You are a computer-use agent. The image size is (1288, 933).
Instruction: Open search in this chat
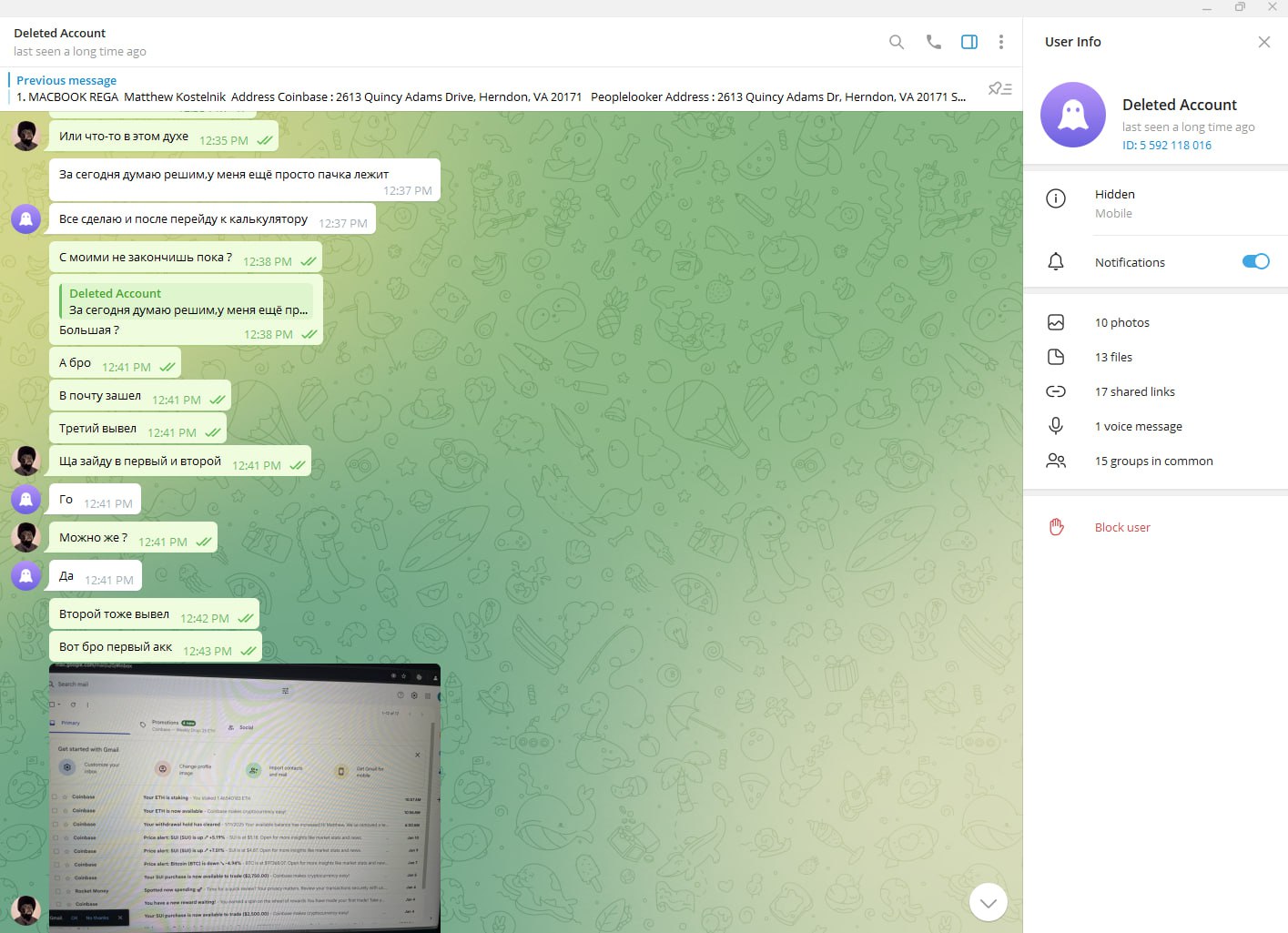[897, 42]
